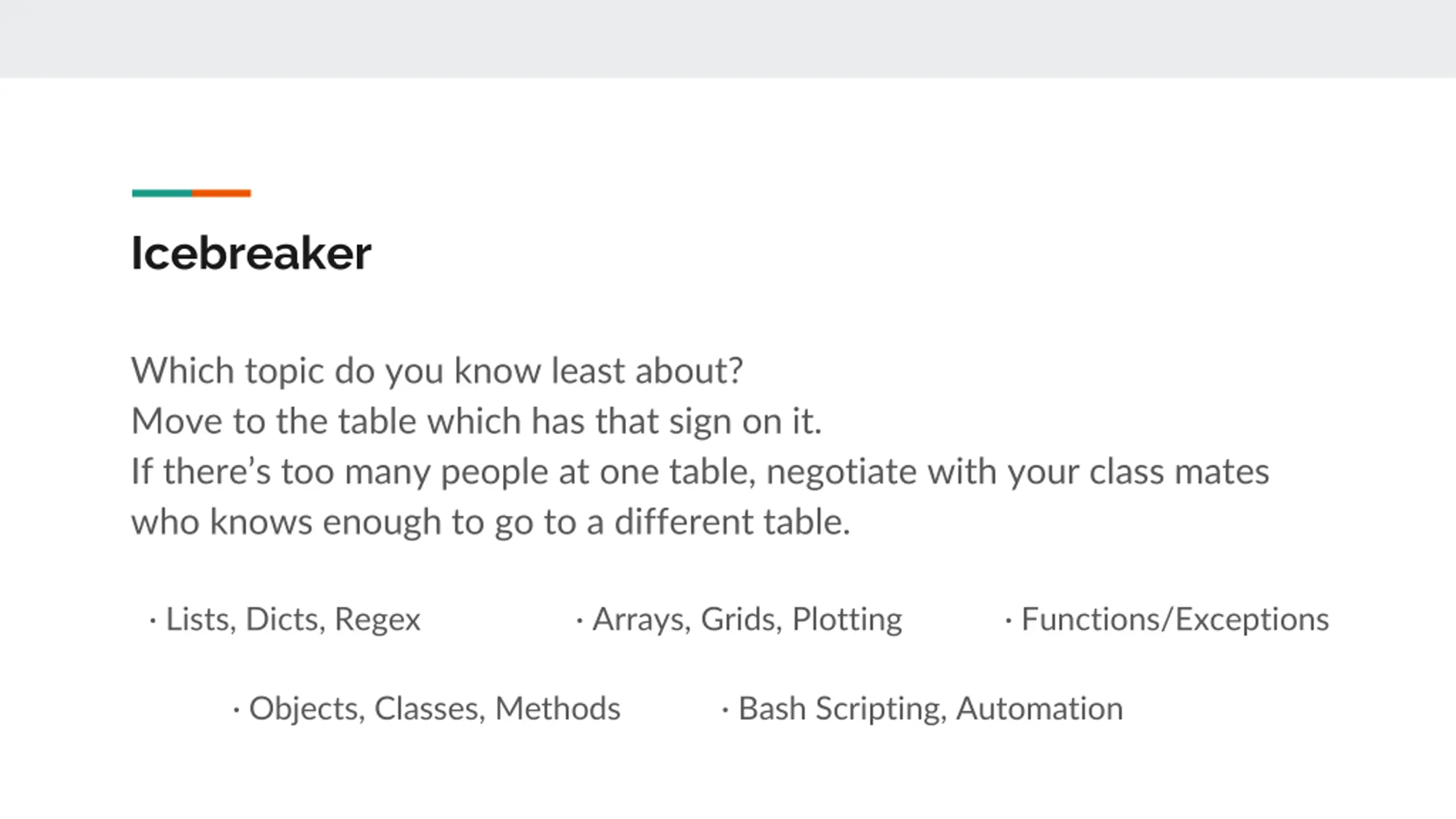Click the phrase 'class mates' in paragraph
The width and height of the screenshot is (1456, 819).
click(x=1179, y=472)
